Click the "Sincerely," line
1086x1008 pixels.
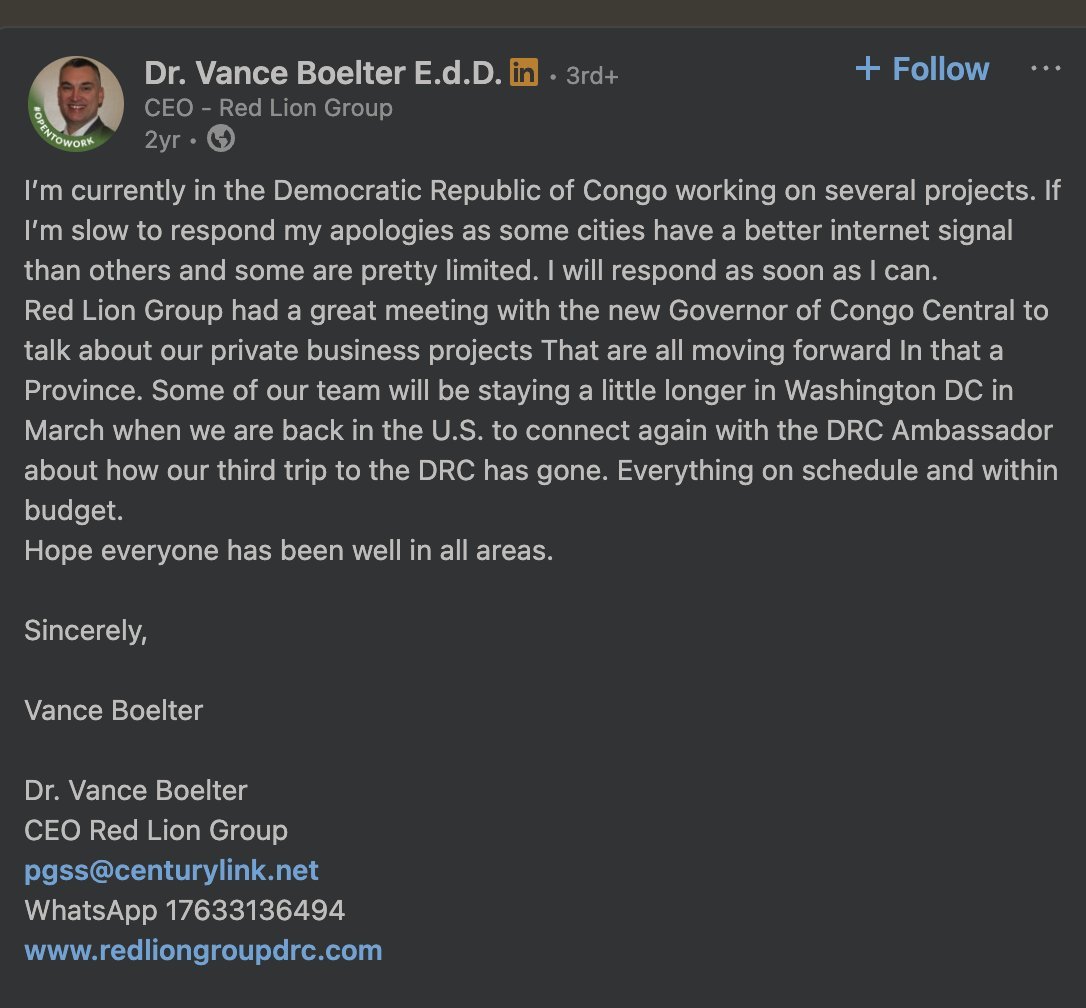coord(86,631)
